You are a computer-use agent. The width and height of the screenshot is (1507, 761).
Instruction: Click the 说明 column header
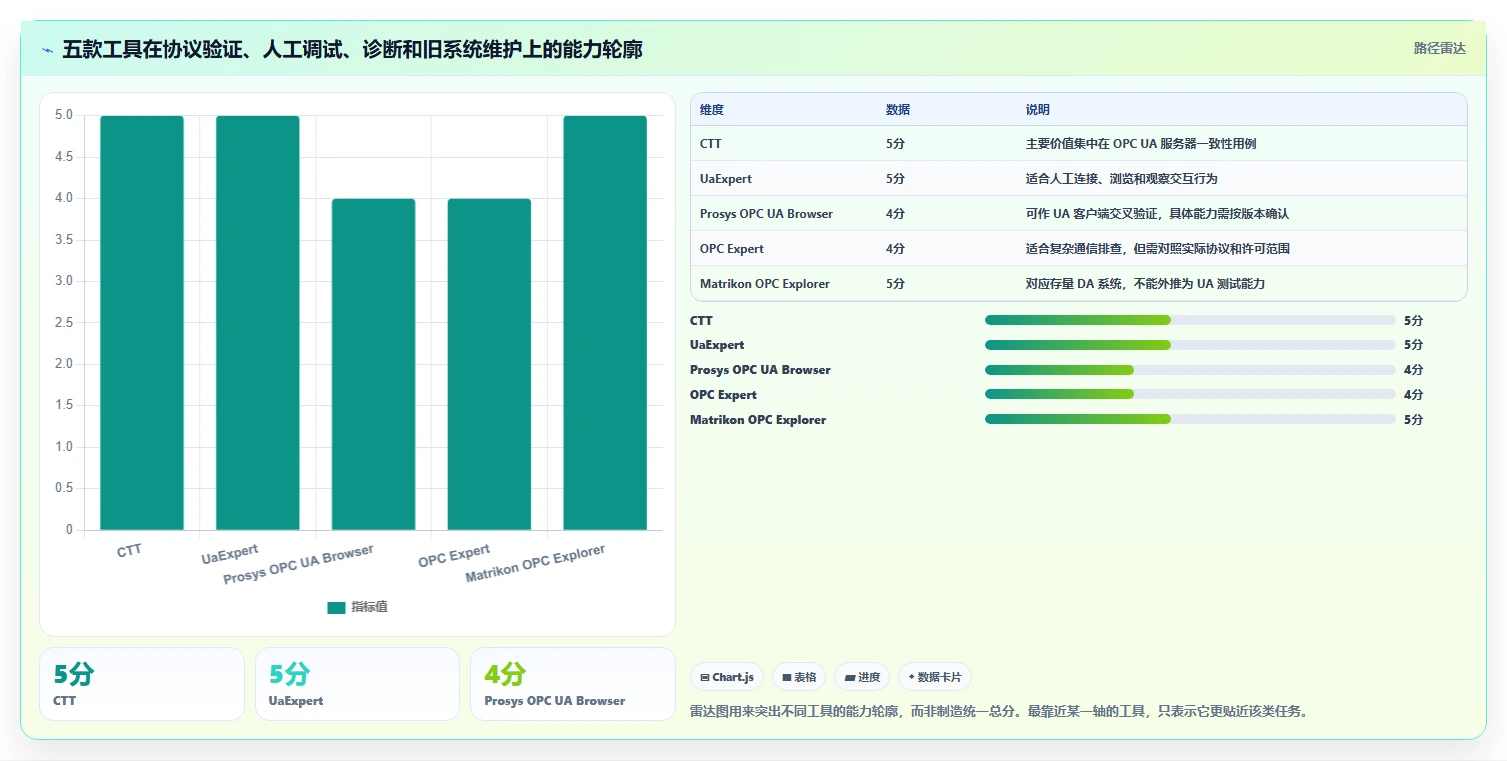[x=1038, y=110]
